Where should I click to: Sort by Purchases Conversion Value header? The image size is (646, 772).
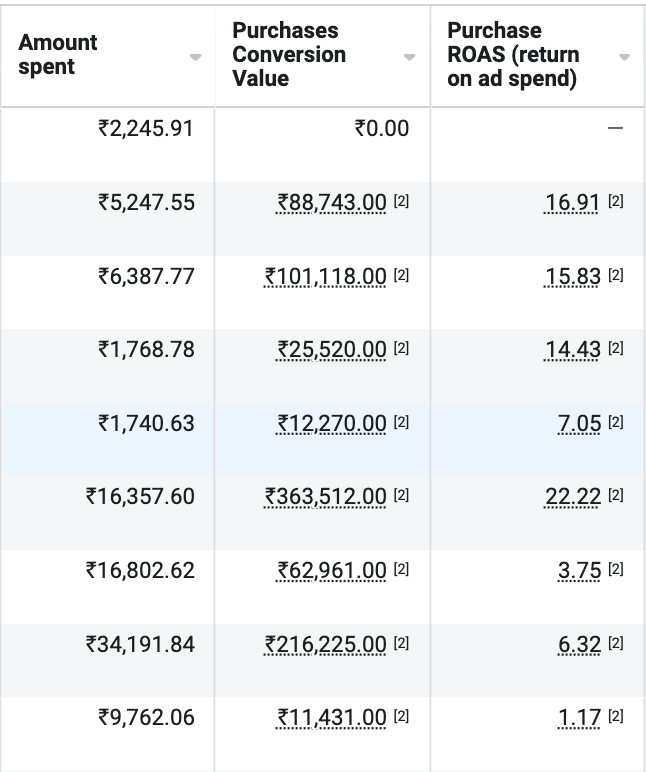pos(289,55)
